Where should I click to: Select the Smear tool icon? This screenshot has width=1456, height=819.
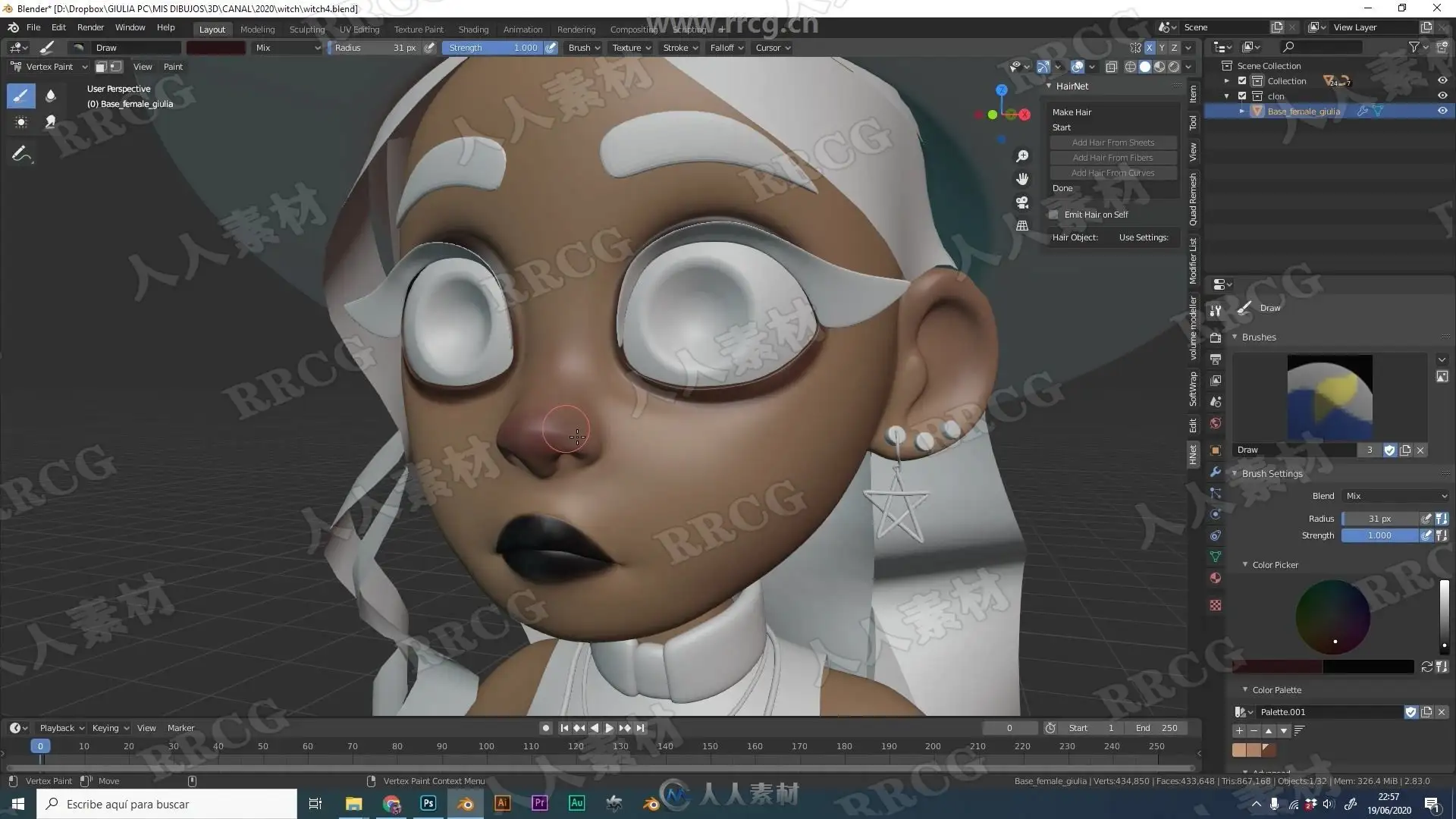[x=51, y=121]
